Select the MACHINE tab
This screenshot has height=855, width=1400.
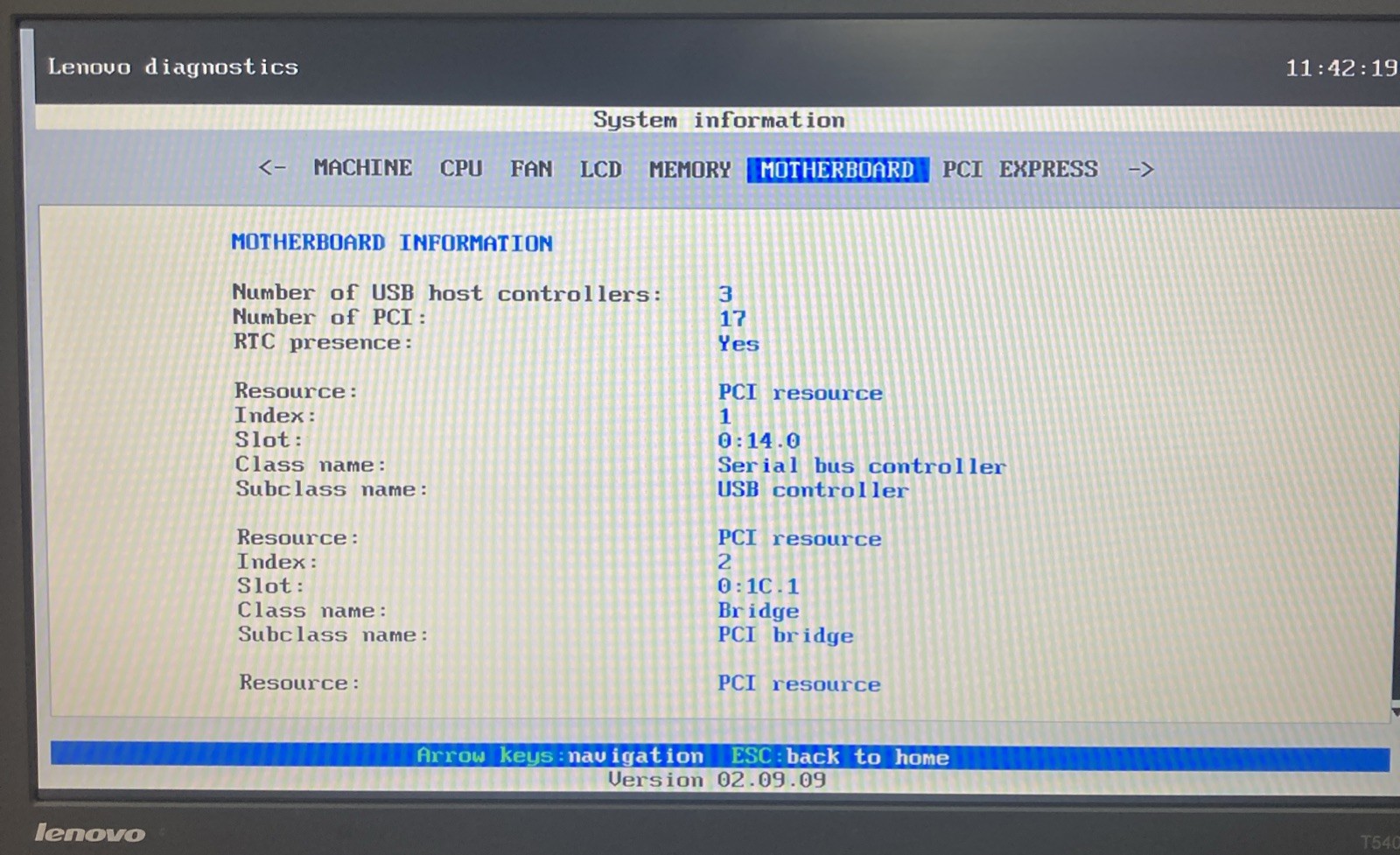pyautogui.click(x=362, y=167)
